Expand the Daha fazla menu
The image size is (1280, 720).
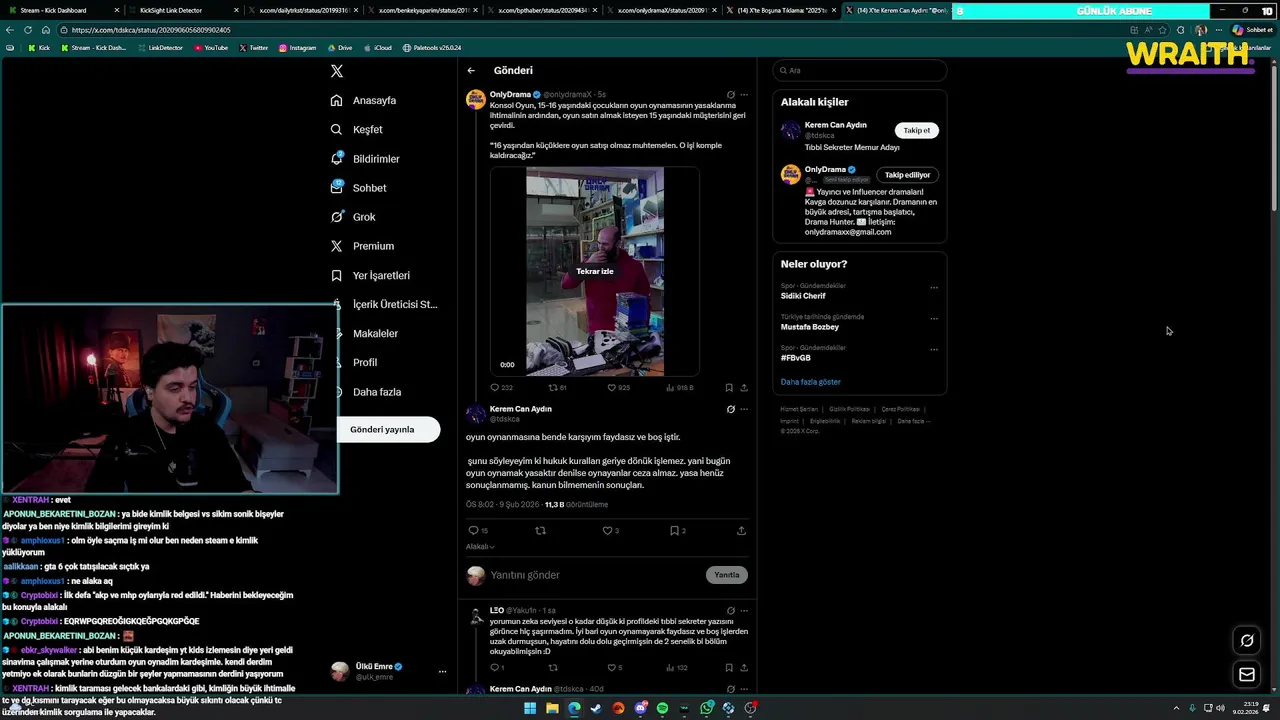tap(366, 392)
